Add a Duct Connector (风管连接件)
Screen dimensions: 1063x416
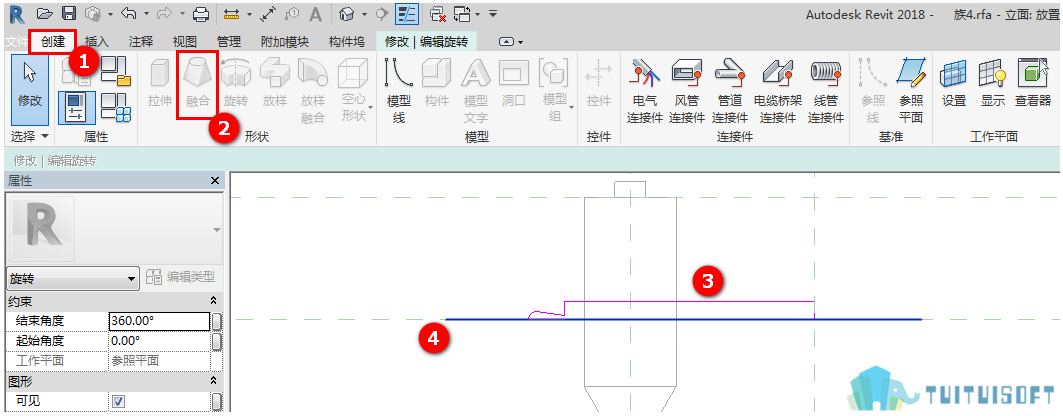[x=687, y=91]
